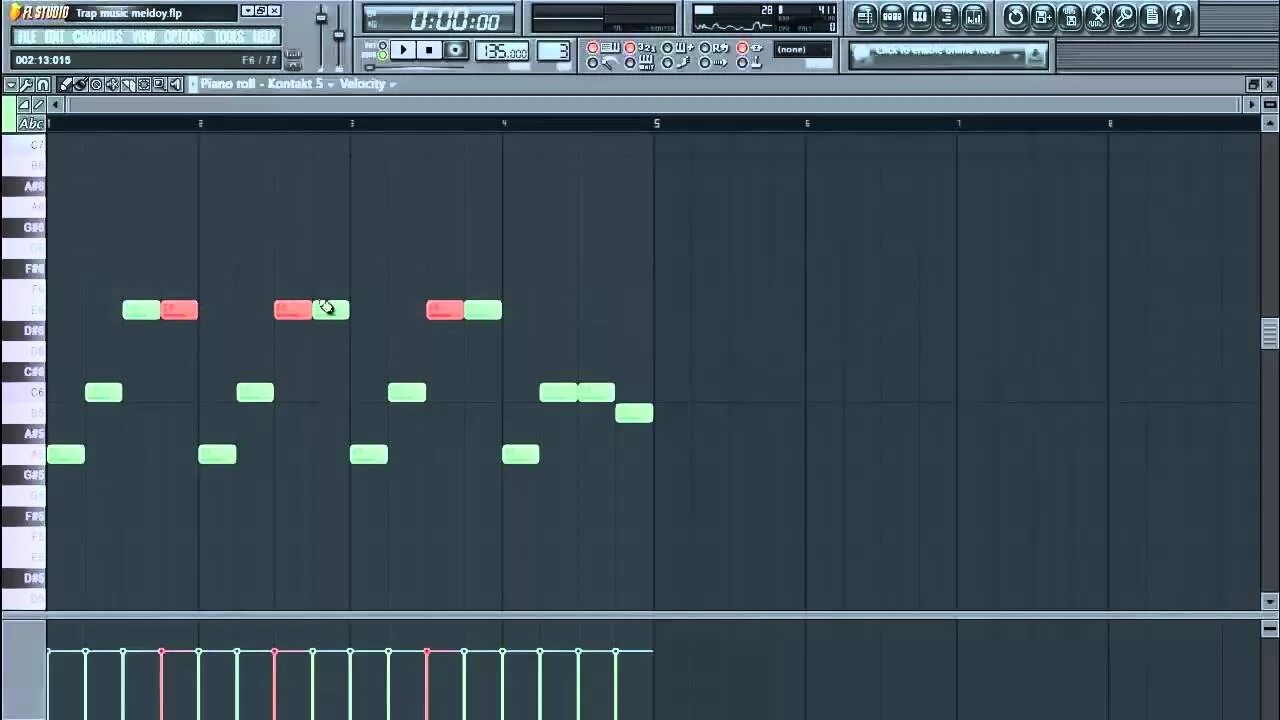Open the Mixer view
This screenshot has height=720, width=1280.
pos(973,16)
